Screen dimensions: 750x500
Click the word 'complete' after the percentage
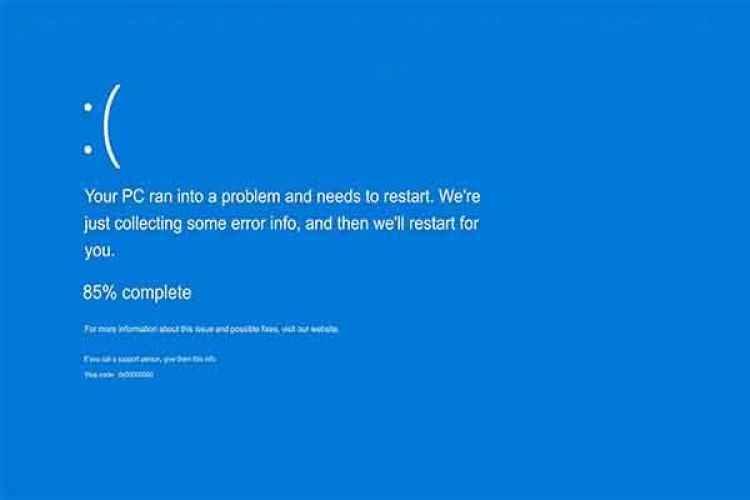tap(156, 293)
